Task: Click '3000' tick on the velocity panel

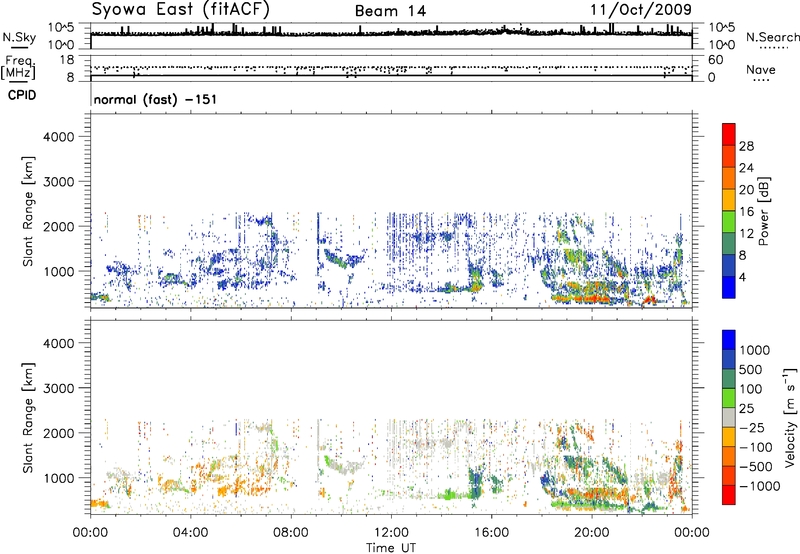Action: click(59, 388)
